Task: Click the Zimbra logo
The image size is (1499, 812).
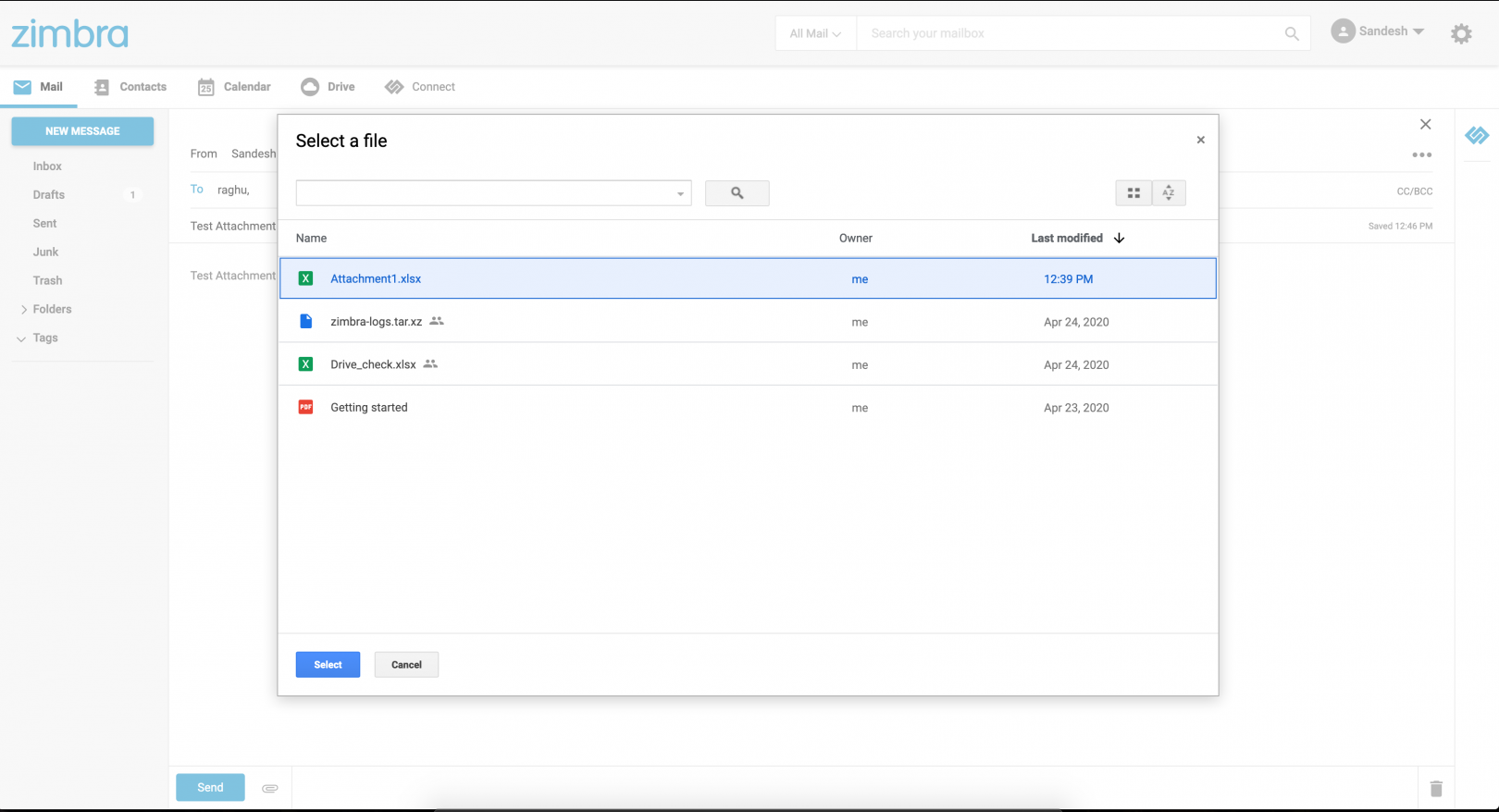Action: coord(70,33)
